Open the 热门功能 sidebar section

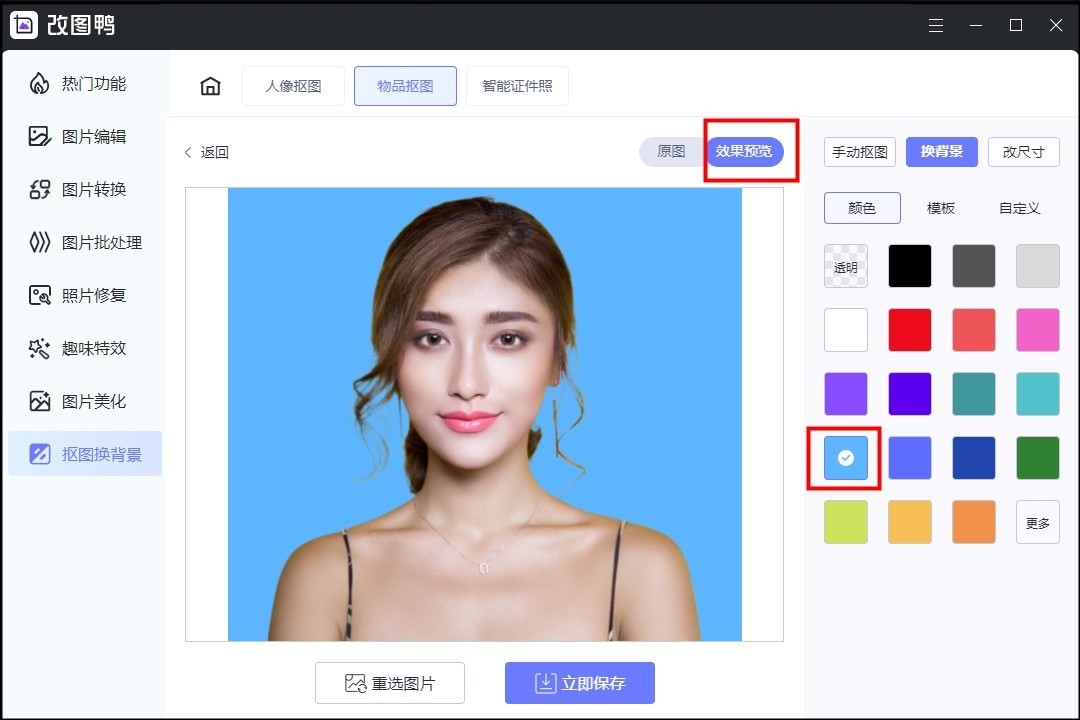(85, 84)
